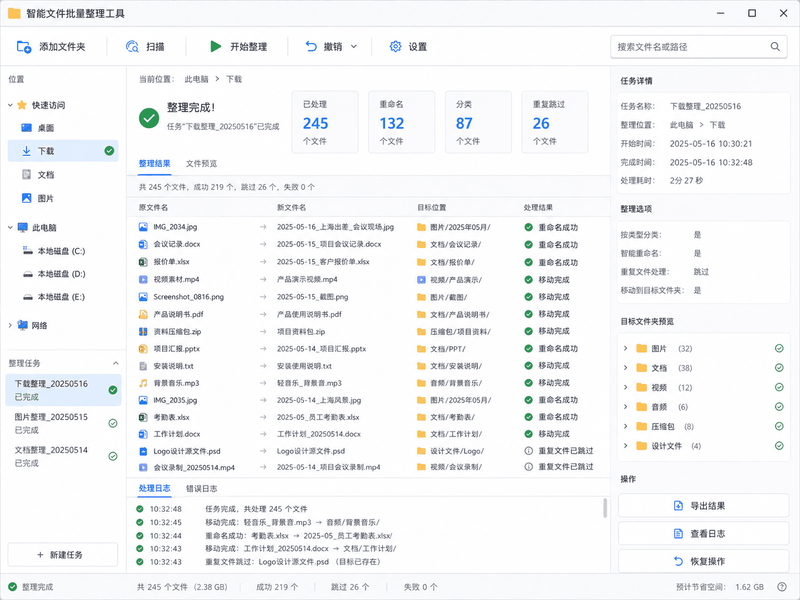
Task: Click the log panel vertical scrollbar
Action: (605, 508)
